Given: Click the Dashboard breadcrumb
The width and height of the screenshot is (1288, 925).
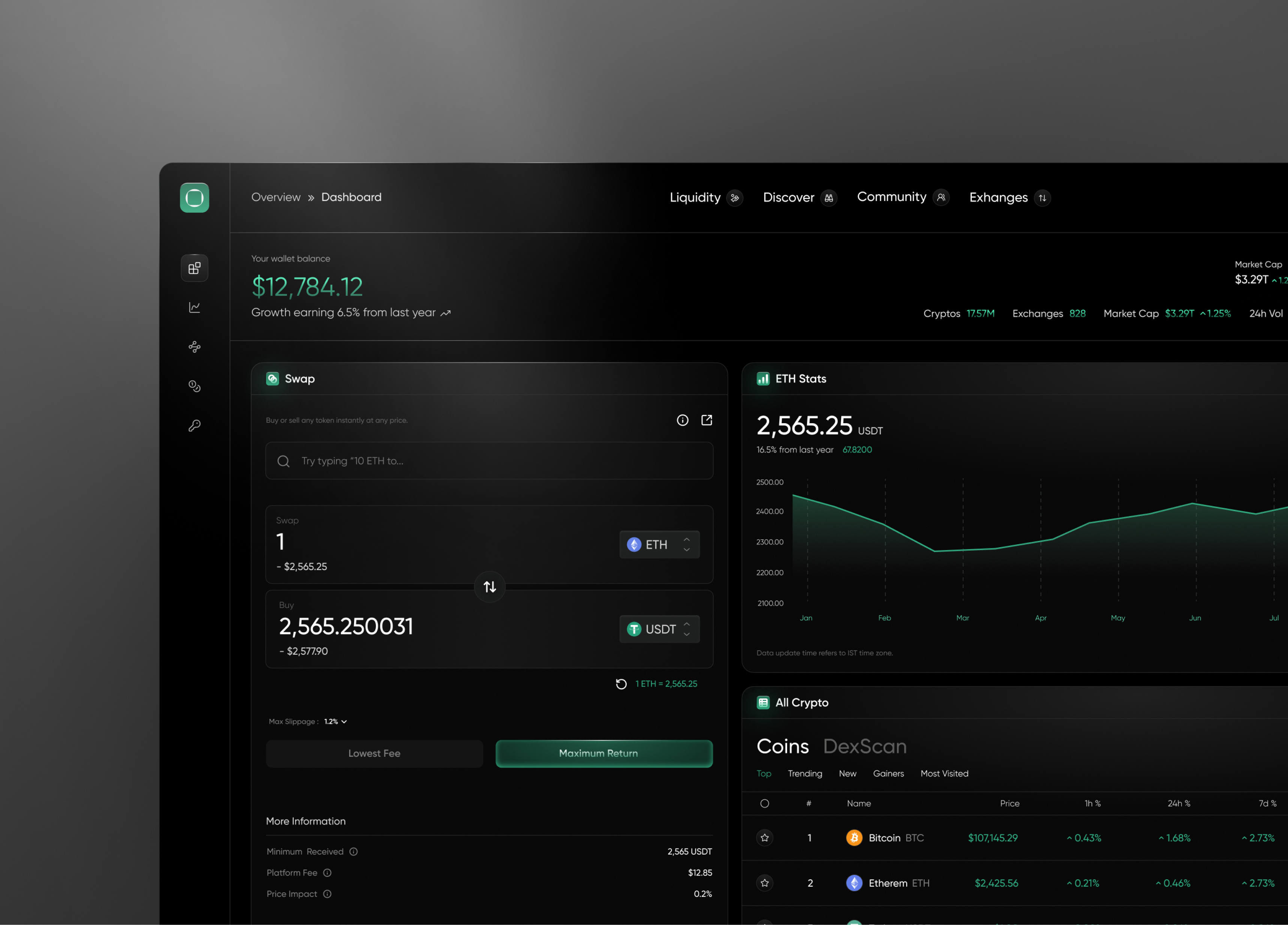Looking at the screenshot, I should point(351,197).
